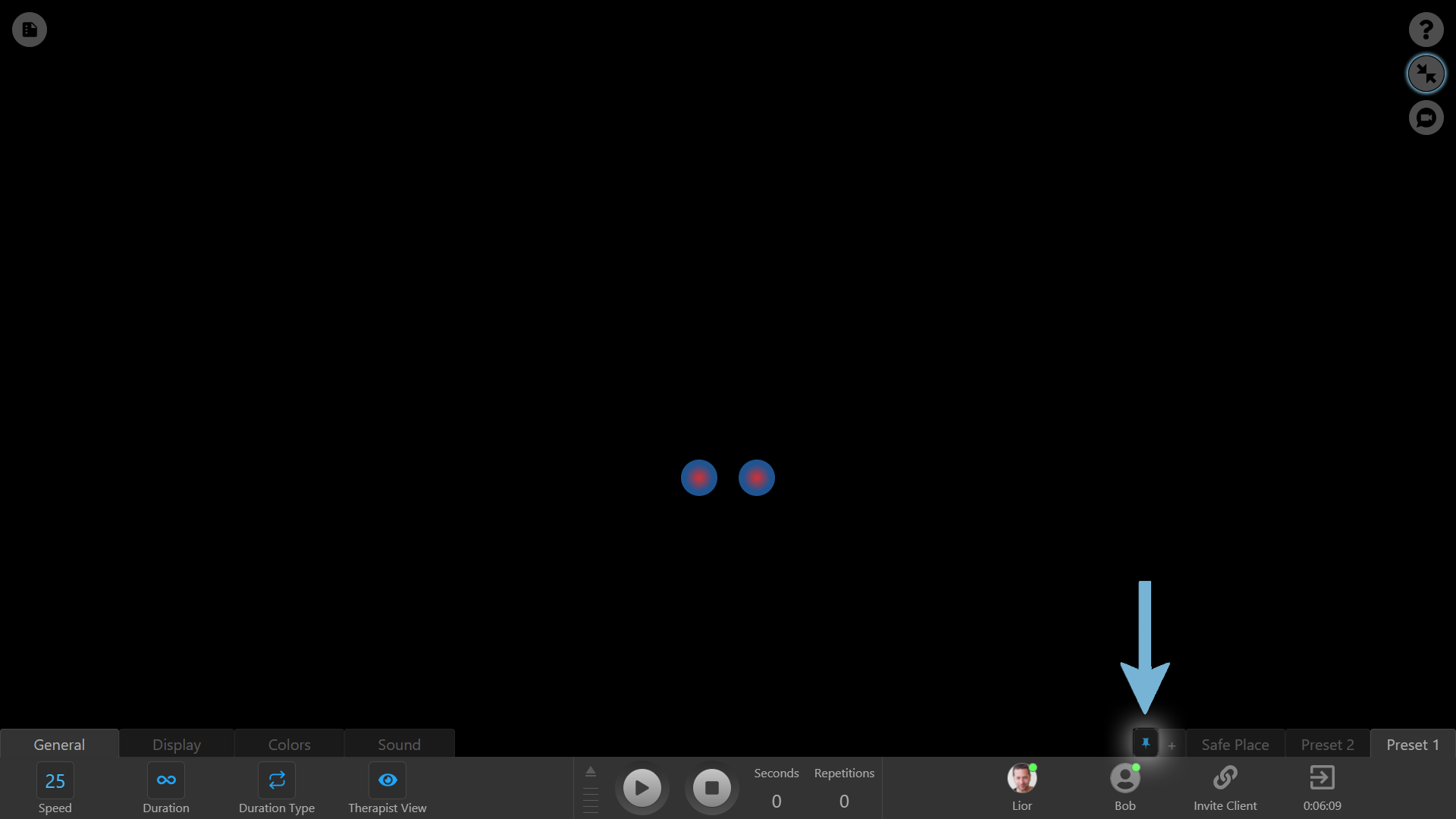Click the end session exit icon
This screenshot has height=819, width=1456.
pyautogui.click(x=1322, y=778)
